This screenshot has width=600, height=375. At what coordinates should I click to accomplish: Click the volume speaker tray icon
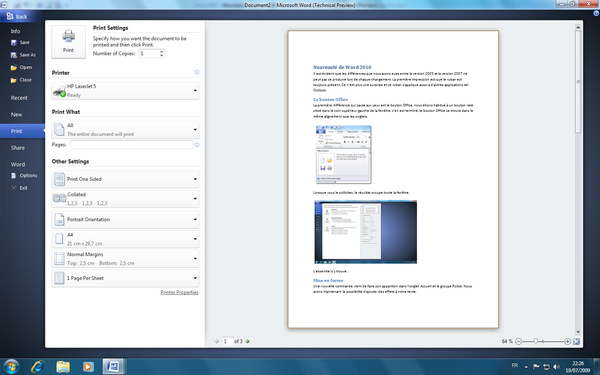[556, 367]
